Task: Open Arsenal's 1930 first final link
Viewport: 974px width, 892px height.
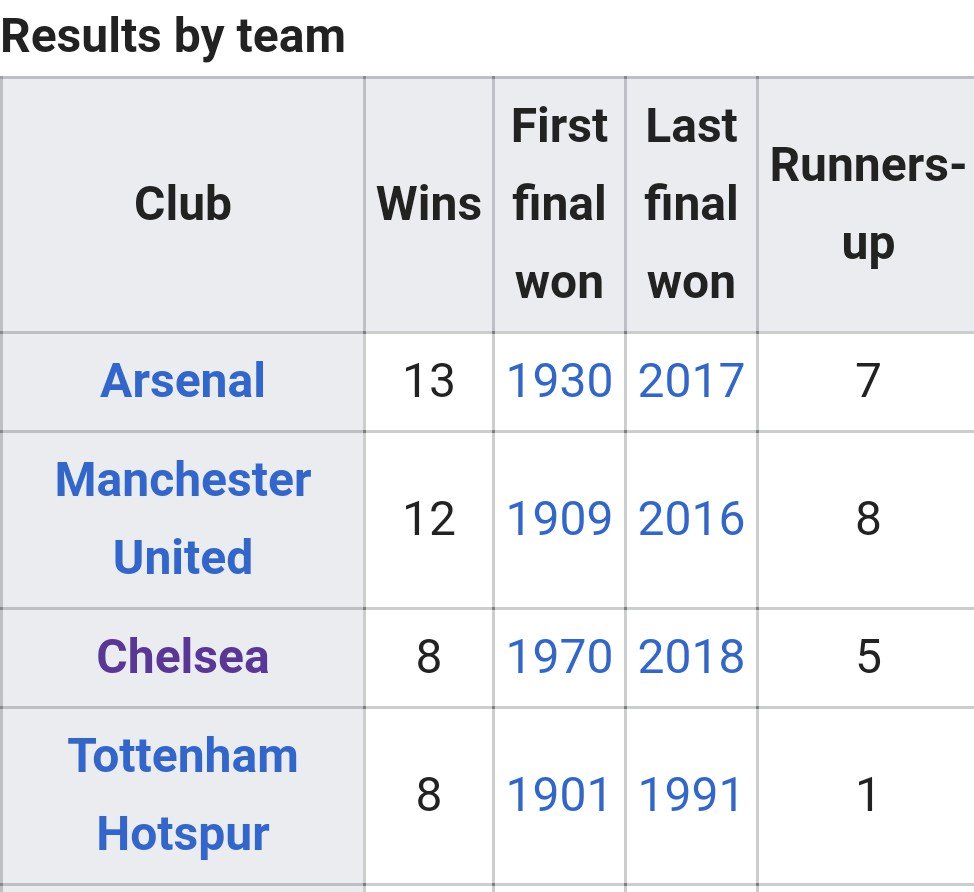Action: [x=559, y=380]
